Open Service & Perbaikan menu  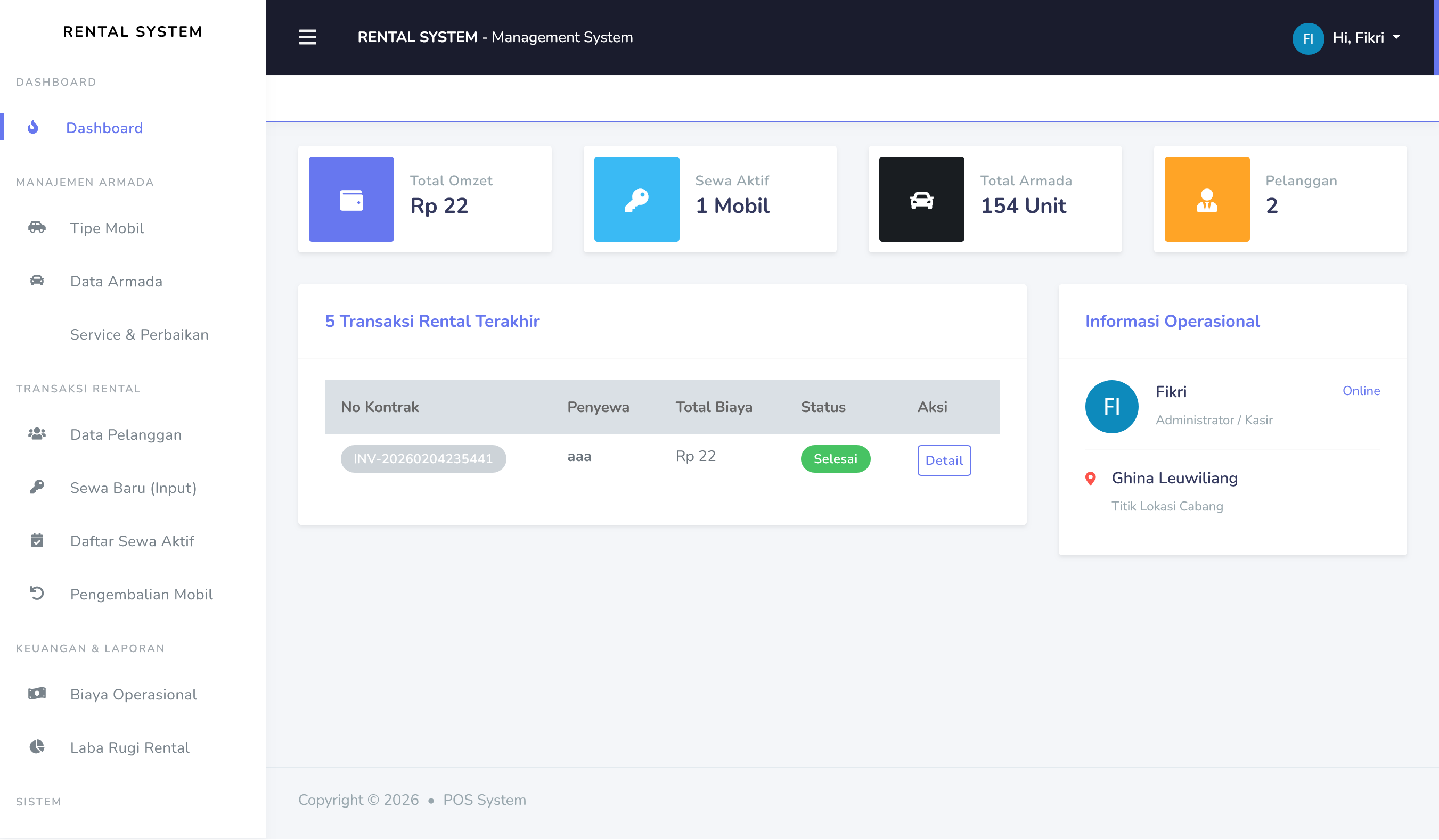139,334
